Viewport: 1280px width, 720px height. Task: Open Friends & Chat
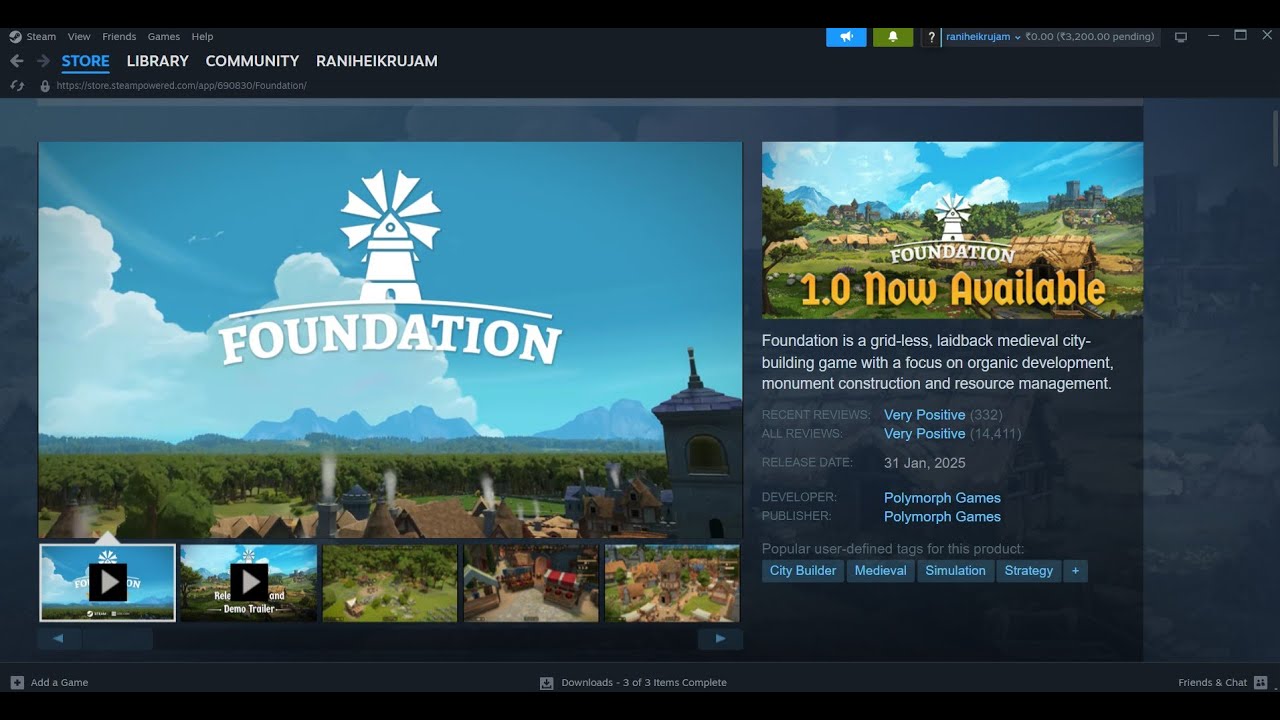(1212, 683)
